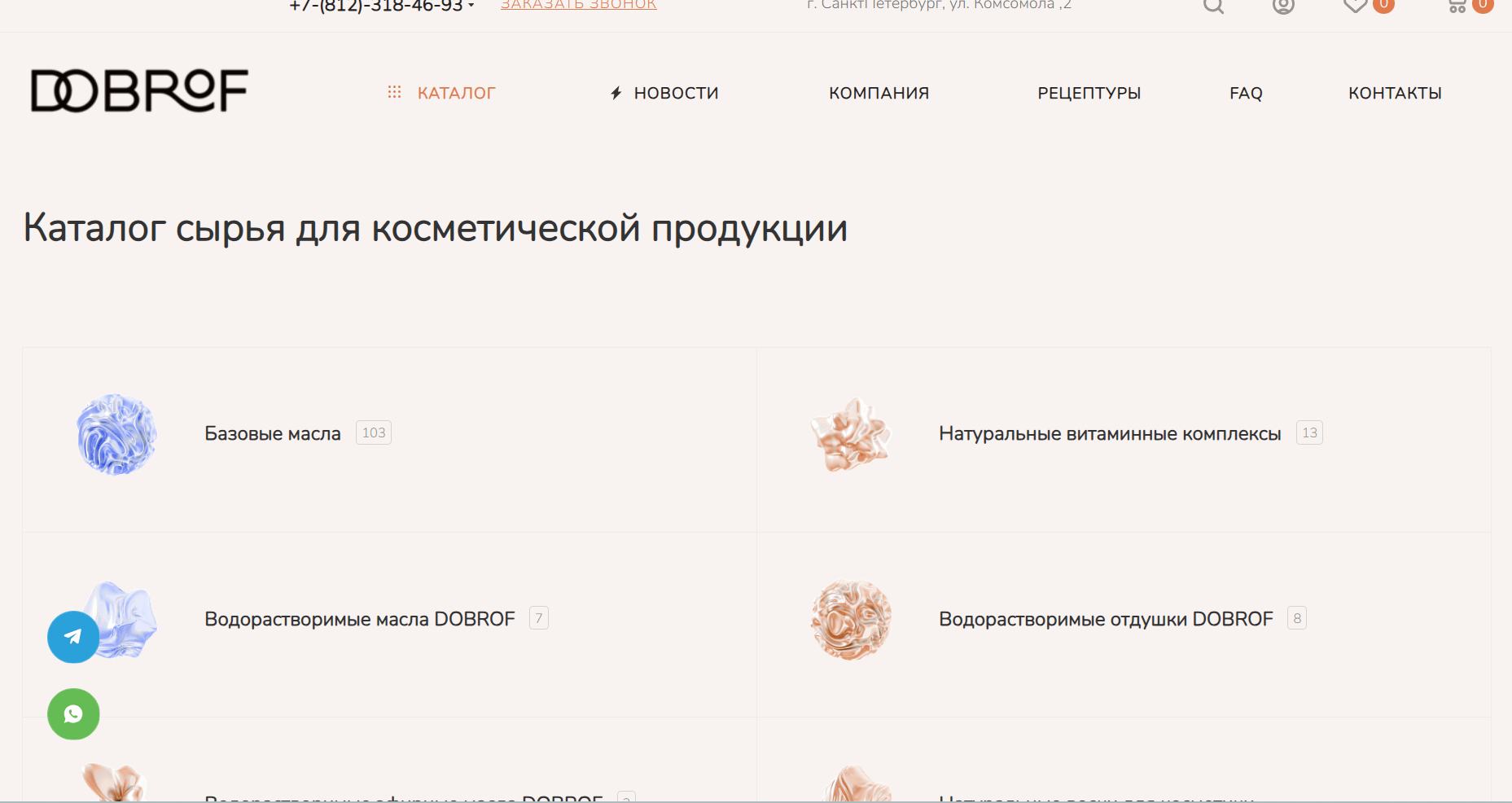Expand the phone number dropdown arrow
Image resolution: width=1512 pixels, height=803 pixels.
point(471,6)
